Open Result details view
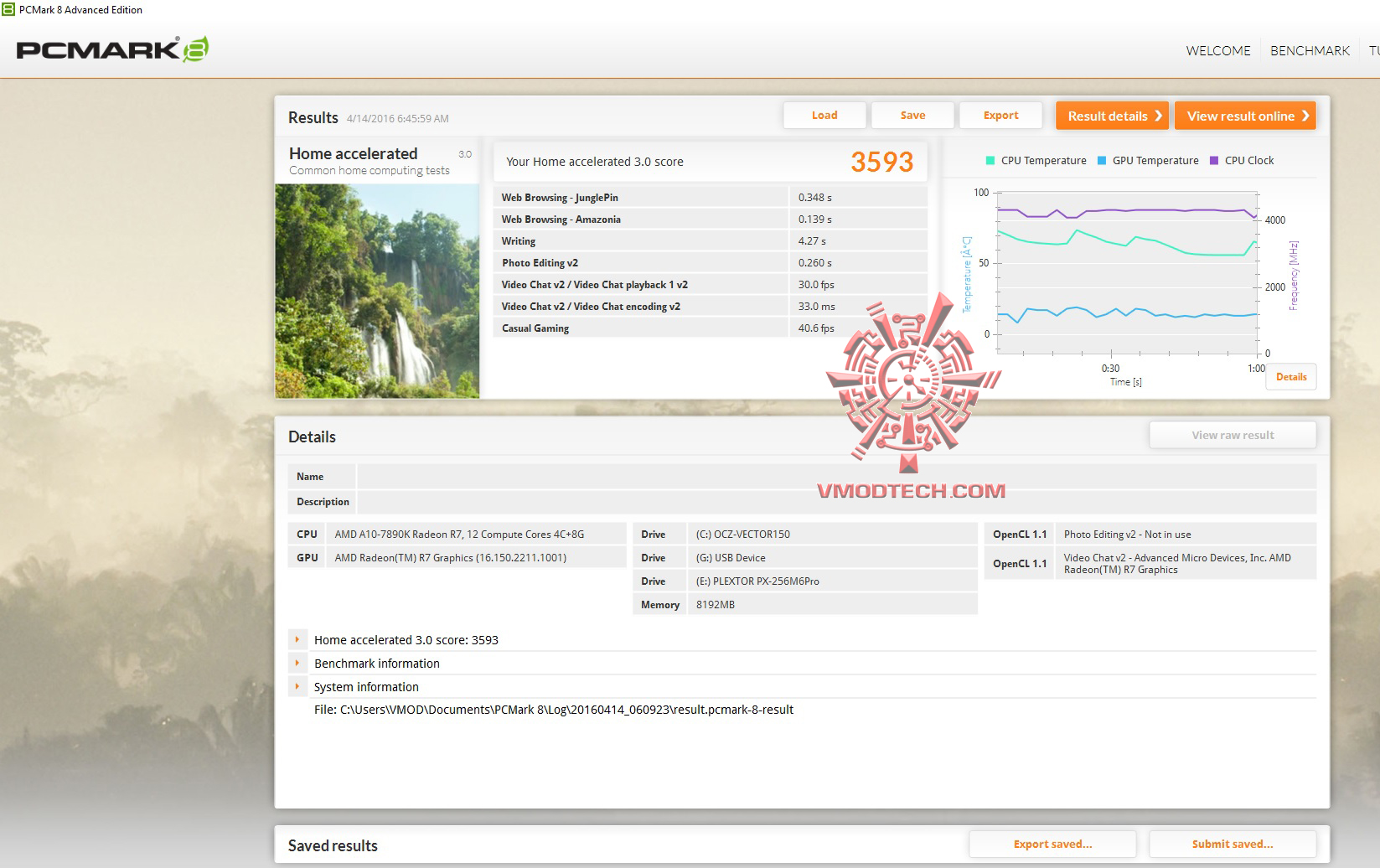The width and height of the screenshot is (1380, 868). coord(1113,116)
